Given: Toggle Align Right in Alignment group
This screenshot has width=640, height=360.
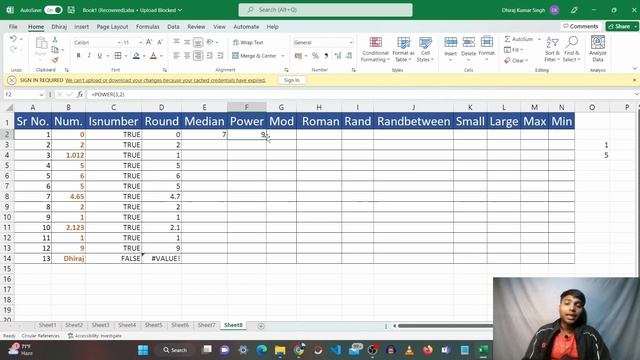Looking at the screenshot, I should tap(198, 56).
